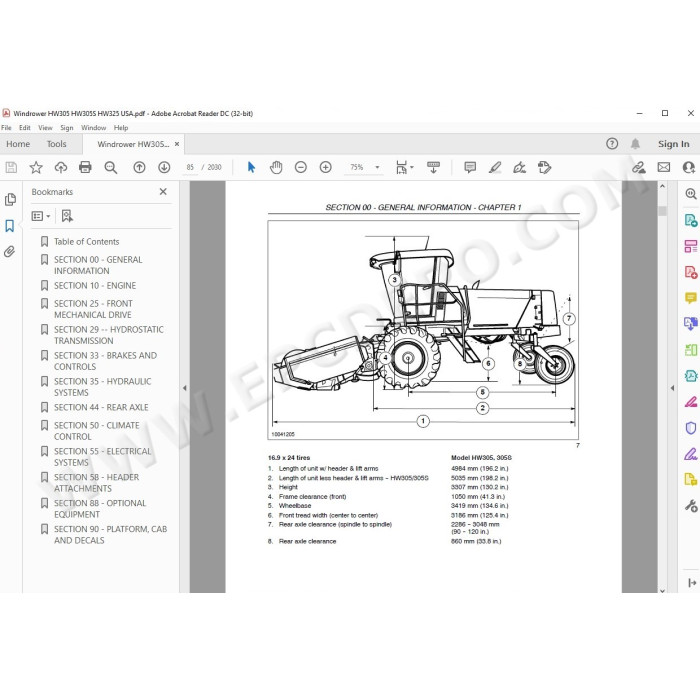700x700 pixels.
Task: Close the Windrower HW305 document tab
Action: click(x=177, y=144)
